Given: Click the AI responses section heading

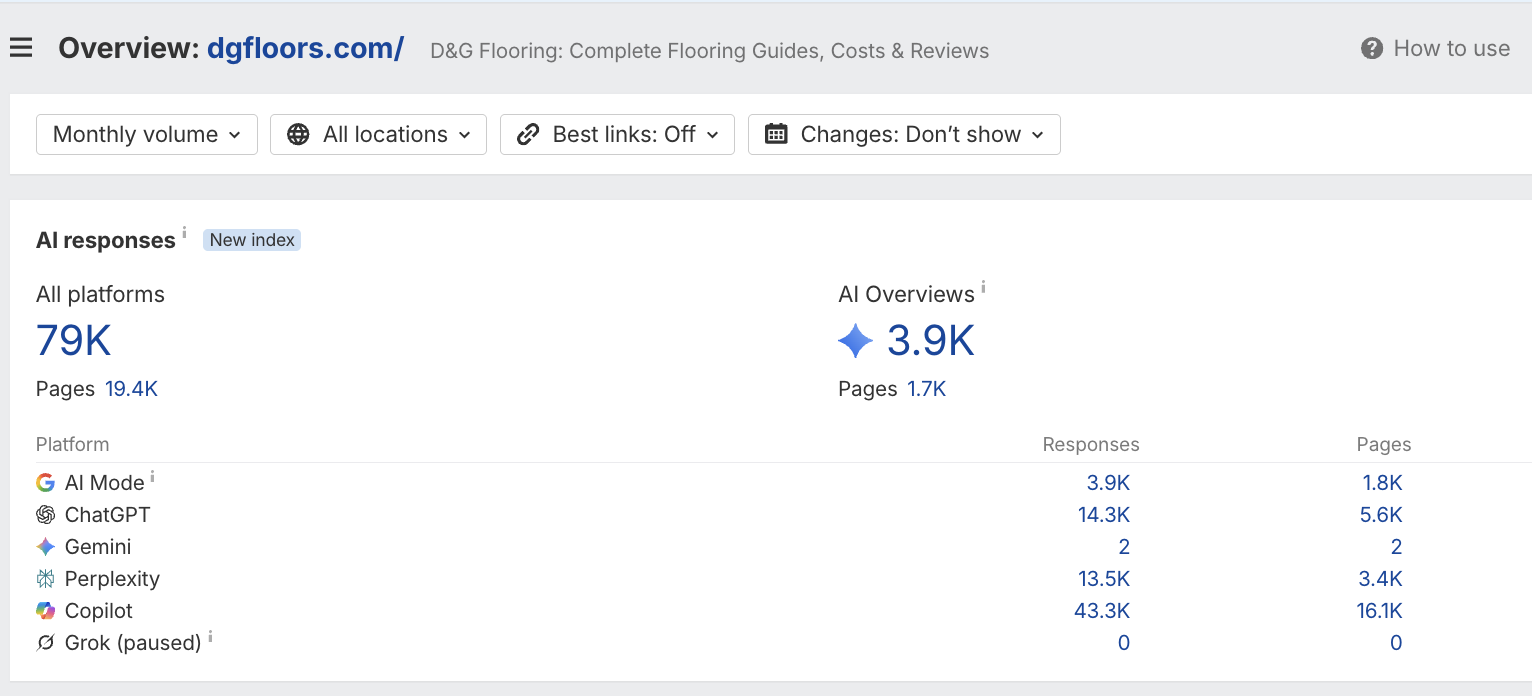Looking at the screenshot, I should coord(106,240).
